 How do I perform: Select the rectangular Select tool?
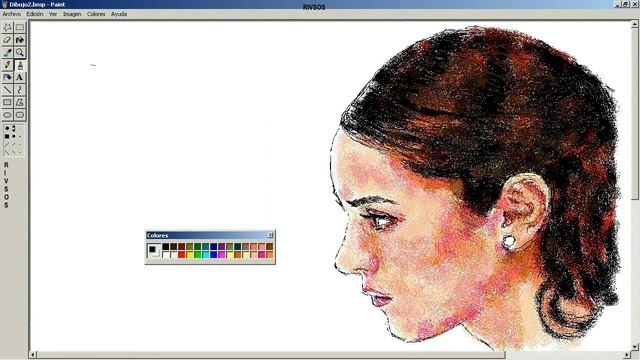tap(20, 28)
